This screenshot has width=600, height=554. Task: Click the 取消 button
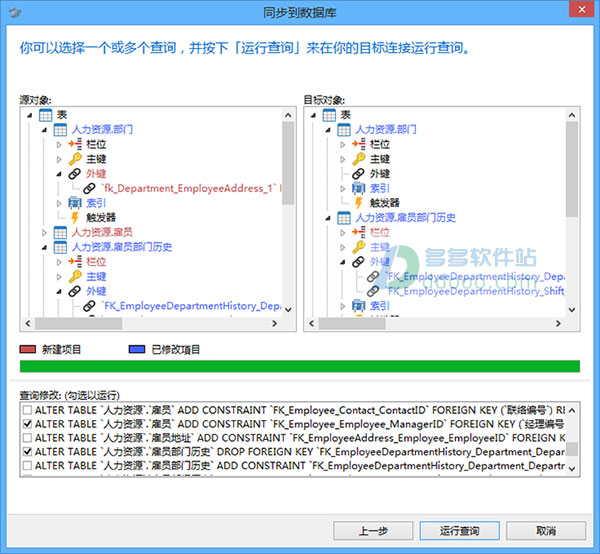[546, 531]
